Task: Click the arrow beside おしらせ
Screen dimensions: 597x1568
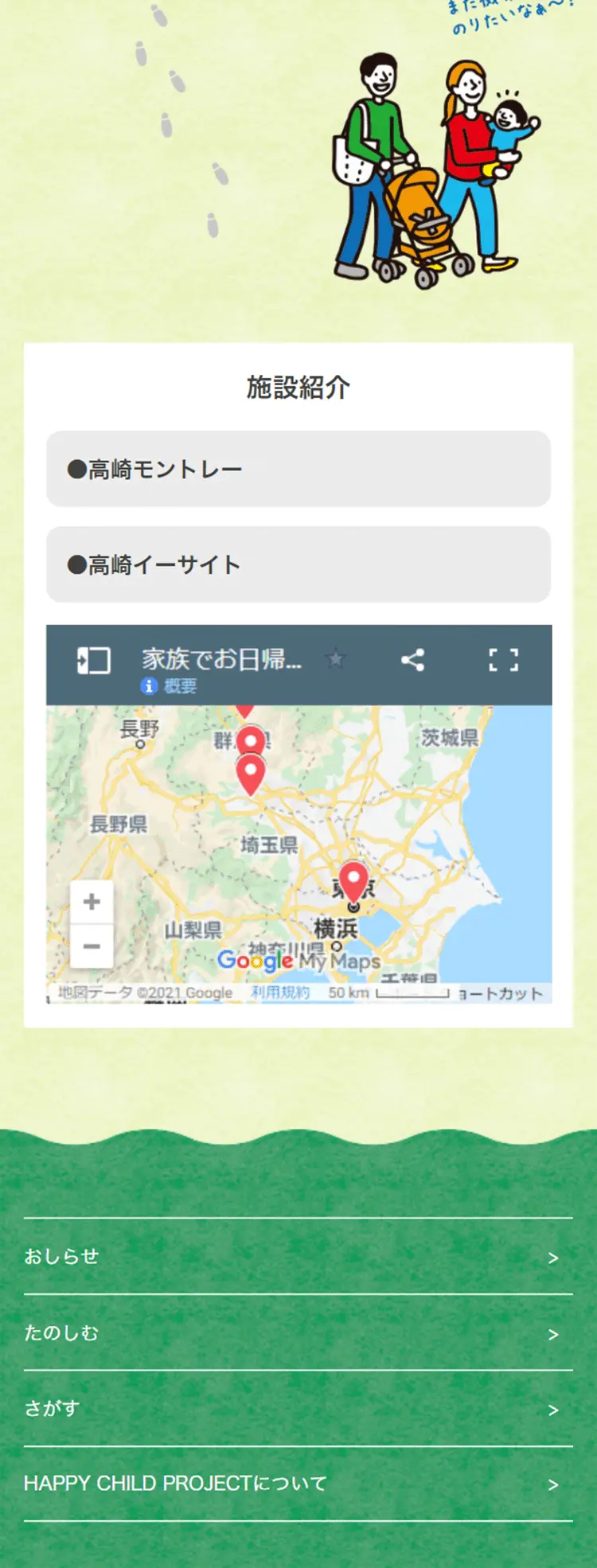Action: 553,1258
